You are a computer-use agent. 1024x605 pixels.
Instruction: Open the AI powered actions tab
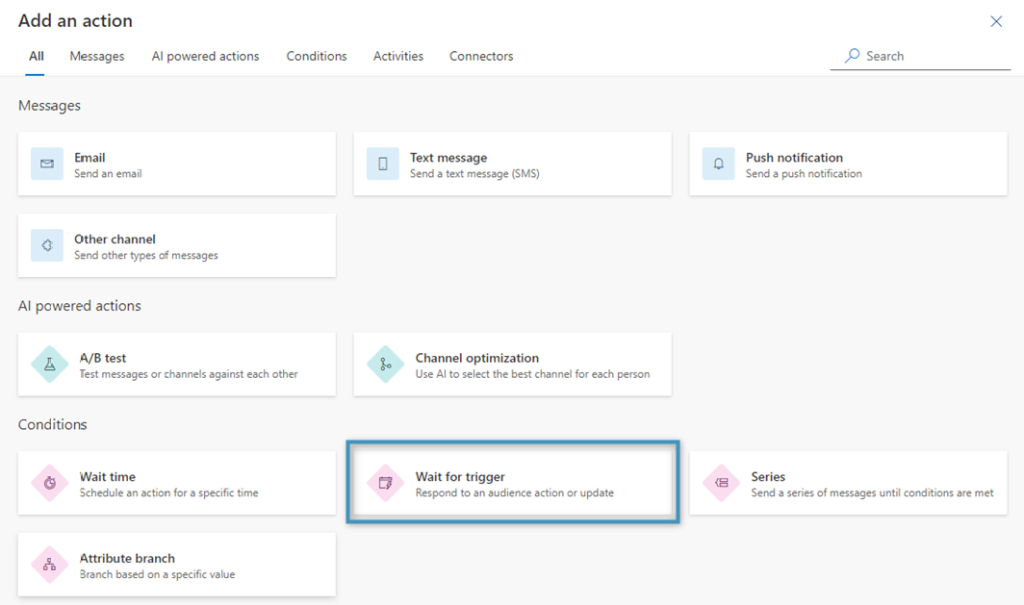[x=205, y=56]
